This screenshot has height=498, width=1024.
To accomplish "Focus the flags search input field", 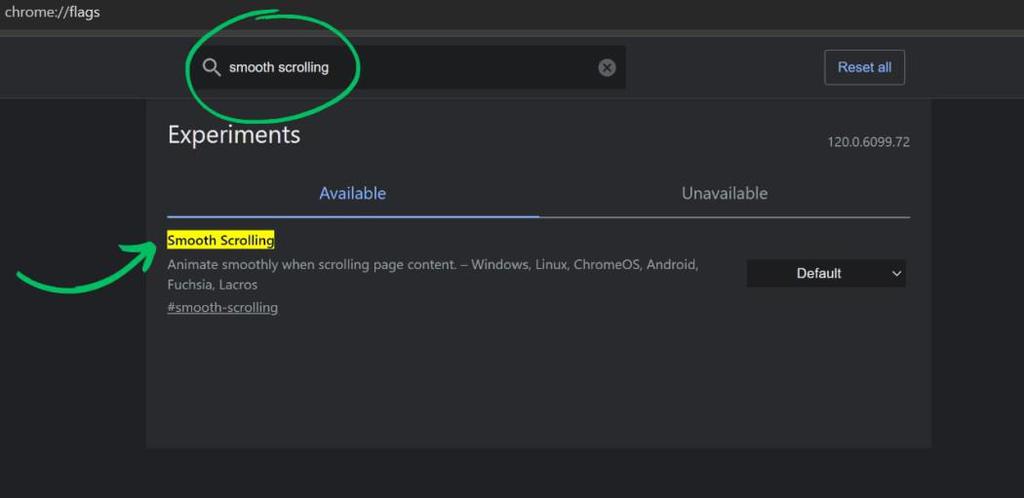I will 460,67.
